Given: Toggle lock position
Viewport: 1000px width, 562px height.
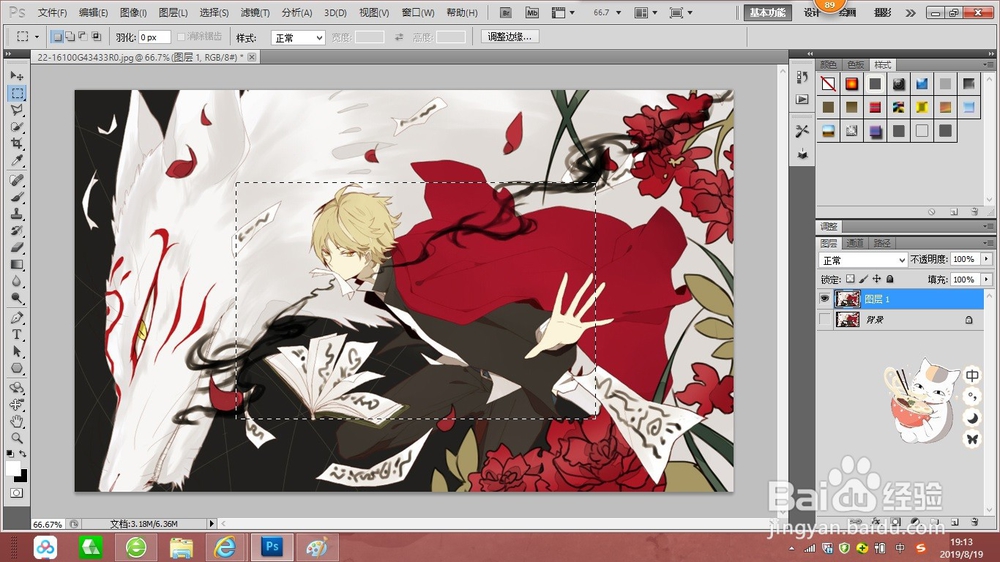Looking at the screenshot, I should click(x=877, y=279).
